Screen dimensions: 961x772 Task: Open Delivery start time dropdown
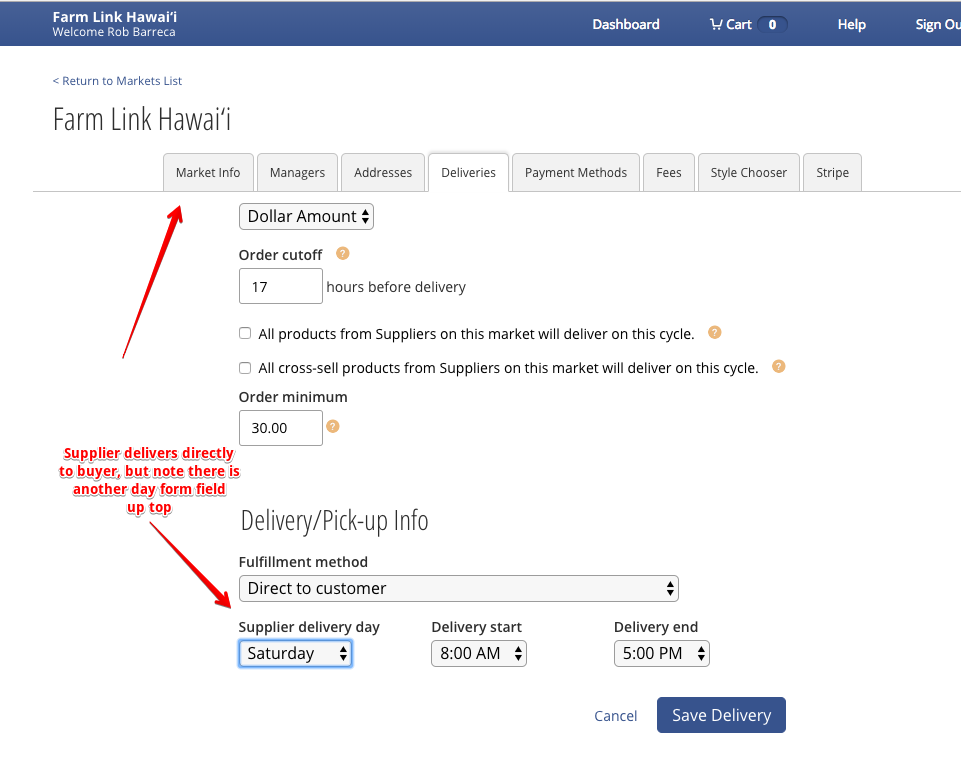click(x=479, y=654)
